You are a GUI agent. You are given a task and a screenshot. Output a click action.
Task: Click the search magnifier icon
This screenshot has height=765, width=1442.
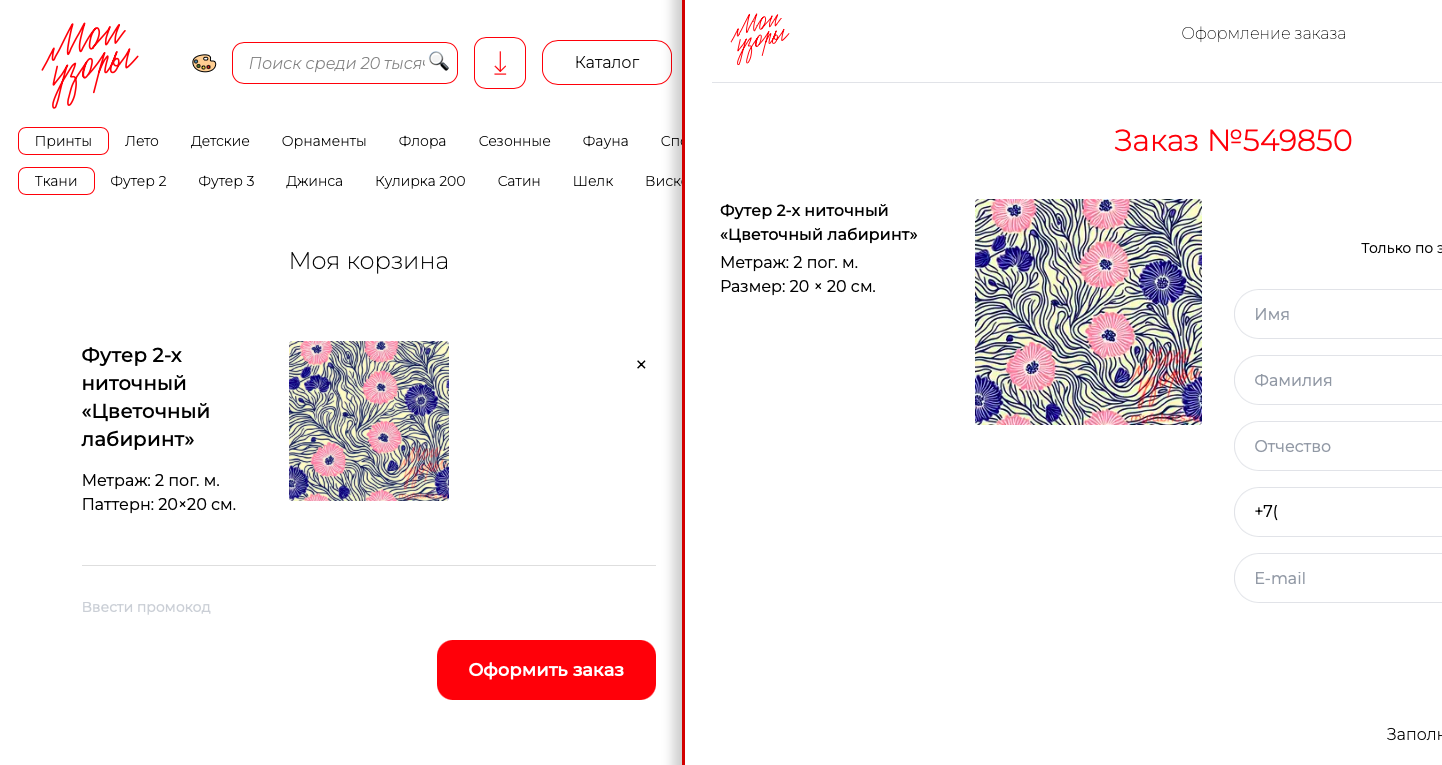(x=439, y=62)
